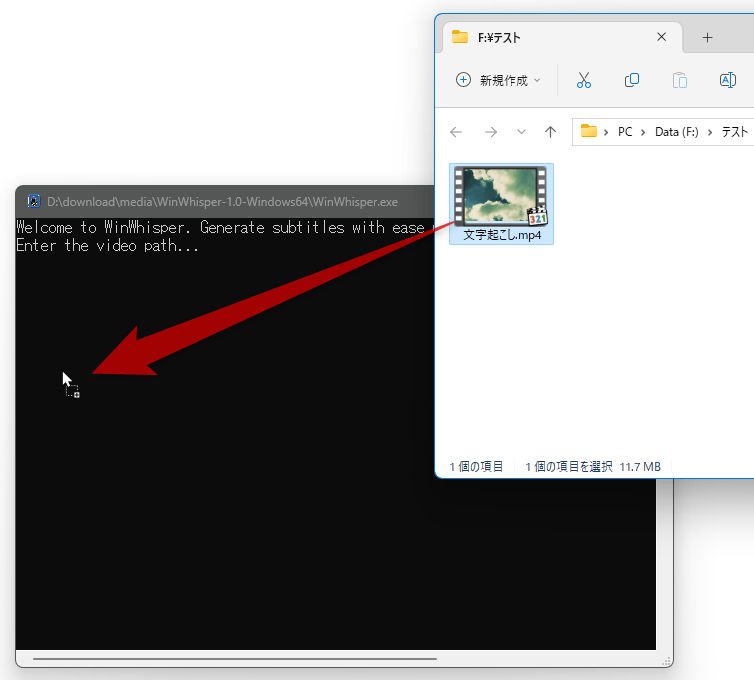Click the 文字起こし.mp4 file name label
754x680 pixels.
[502, 235]
